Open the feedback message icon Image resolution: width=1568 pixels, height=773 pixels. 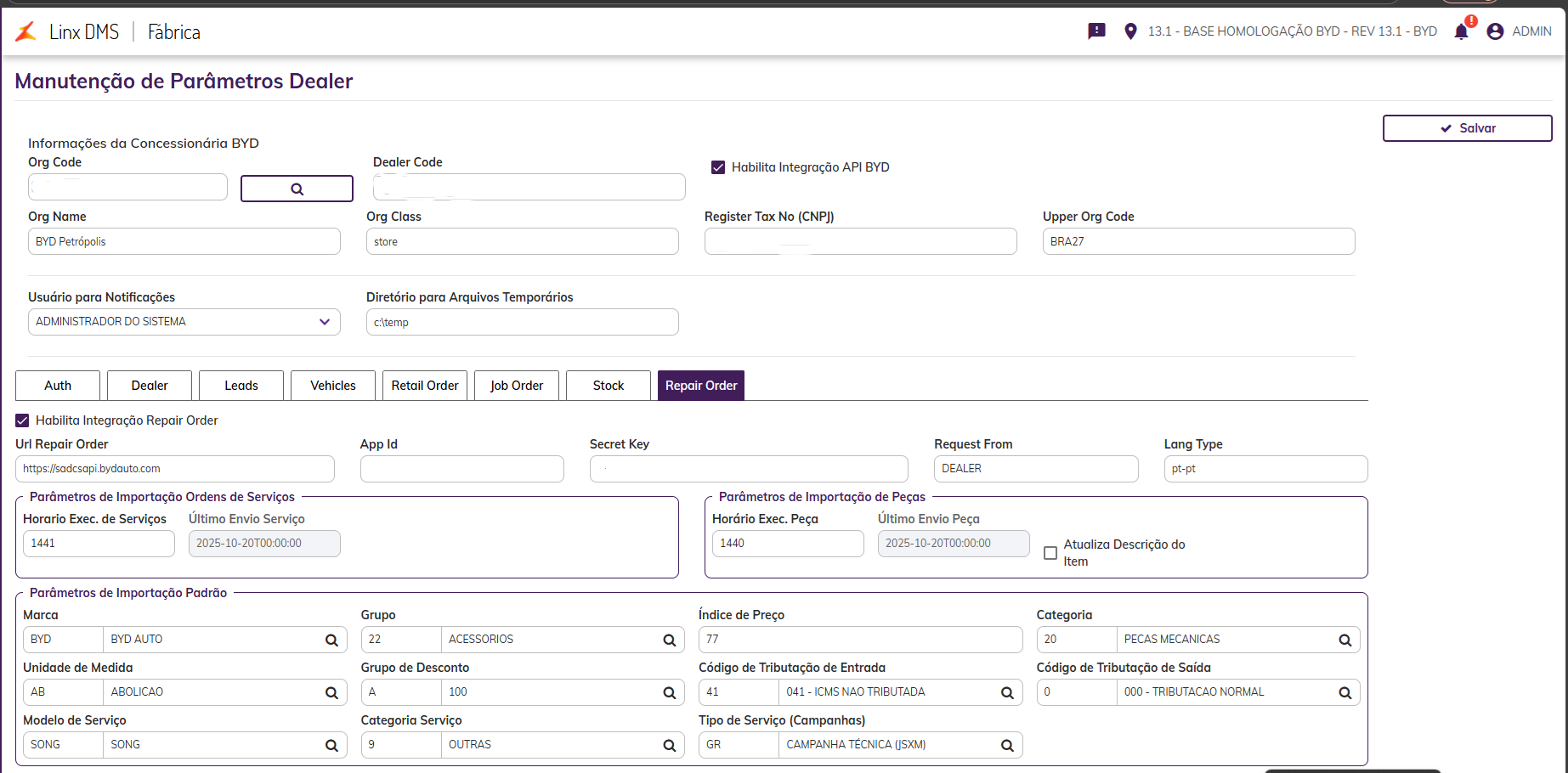[1096, 31]
